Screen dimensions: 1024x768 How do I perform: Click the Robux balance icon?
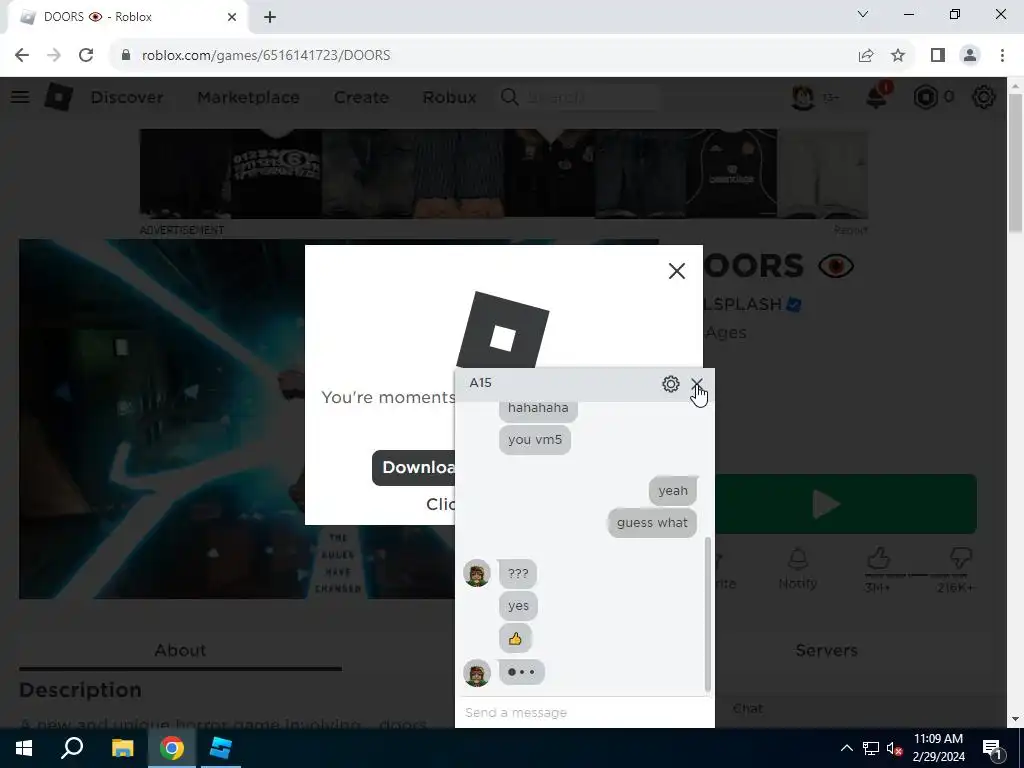coord(925,97)
